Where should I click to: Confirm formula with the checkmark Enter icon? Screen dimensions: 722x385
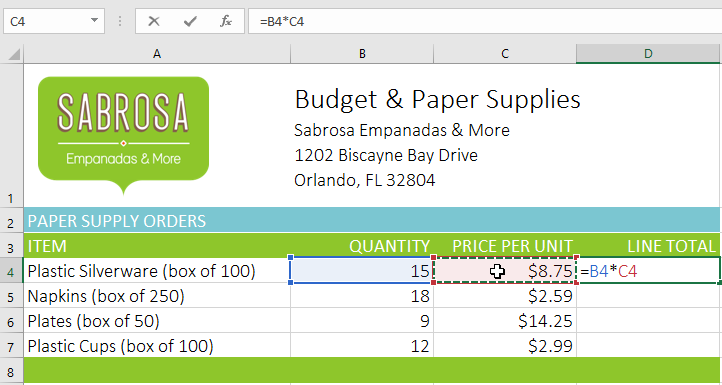click(x=190, y=21)
